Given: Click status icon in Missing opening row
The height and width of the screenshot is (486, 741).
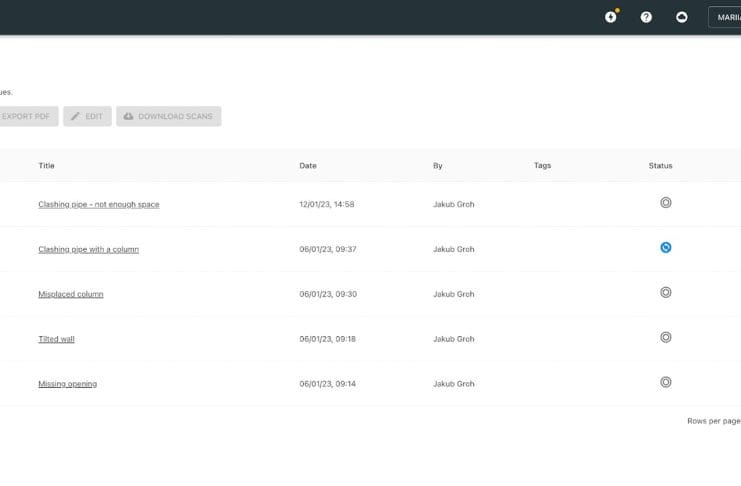Looking at the screenshot, I should pyautogui.click(x=665, y=382).
